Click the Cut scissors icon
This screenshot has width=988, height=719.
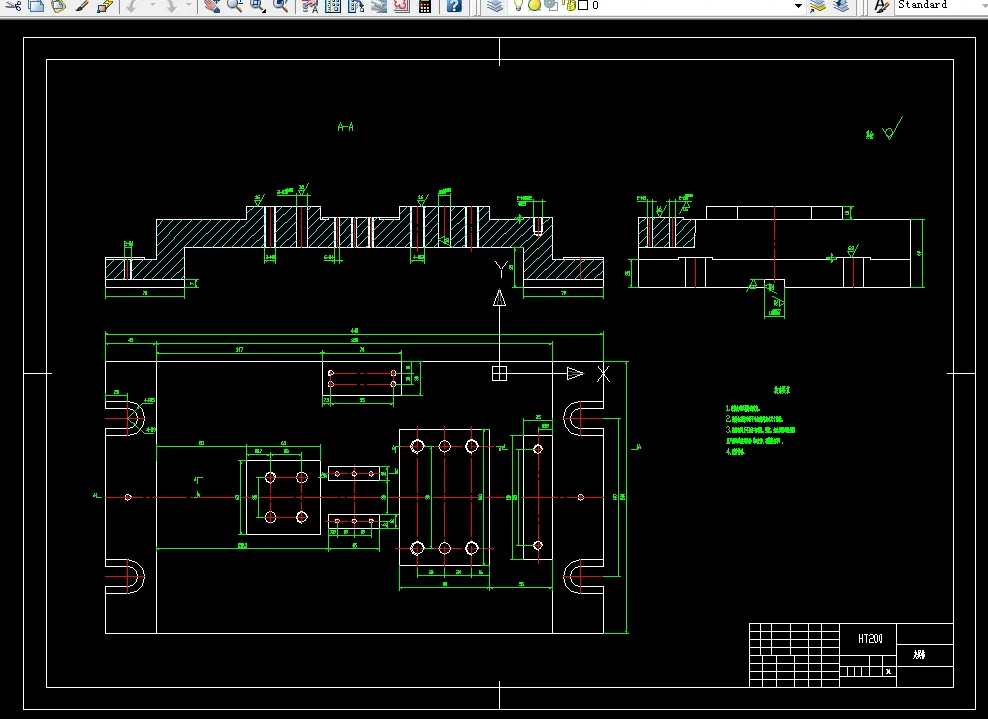(x=13, y=6)
